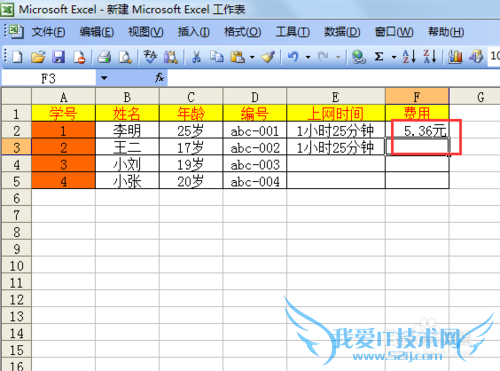
Task: Select the cell containing 17岁
Action: point(191,147)
